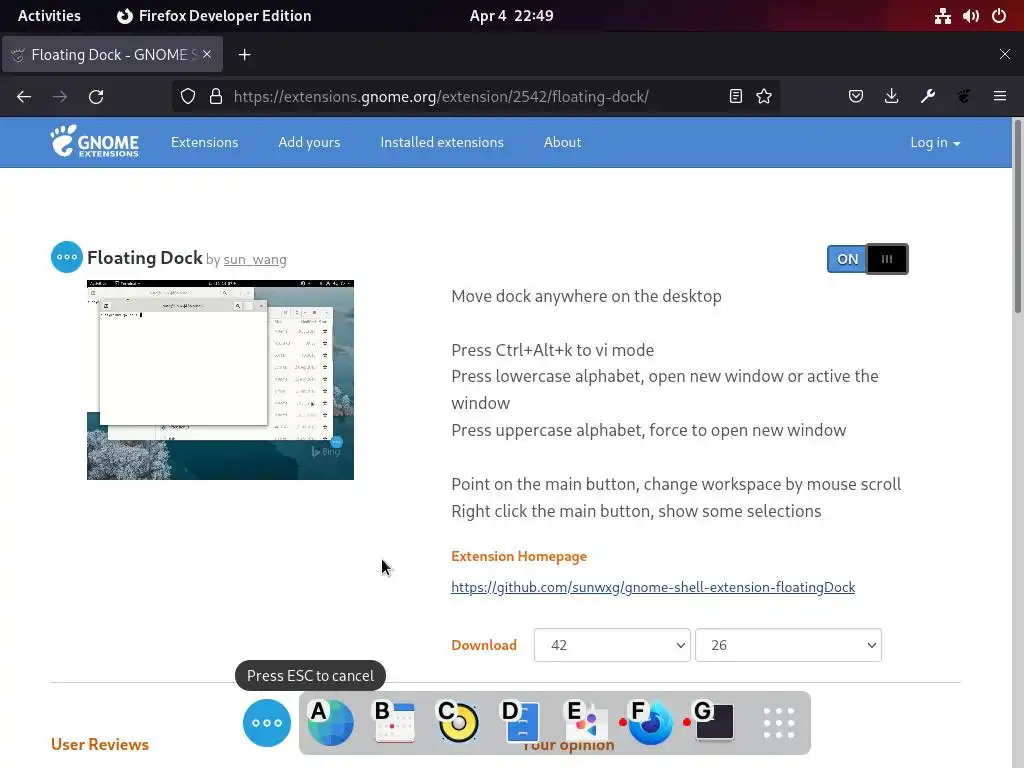
Task: Open the tracking protection shield icon
Action: tap(188, 97)
